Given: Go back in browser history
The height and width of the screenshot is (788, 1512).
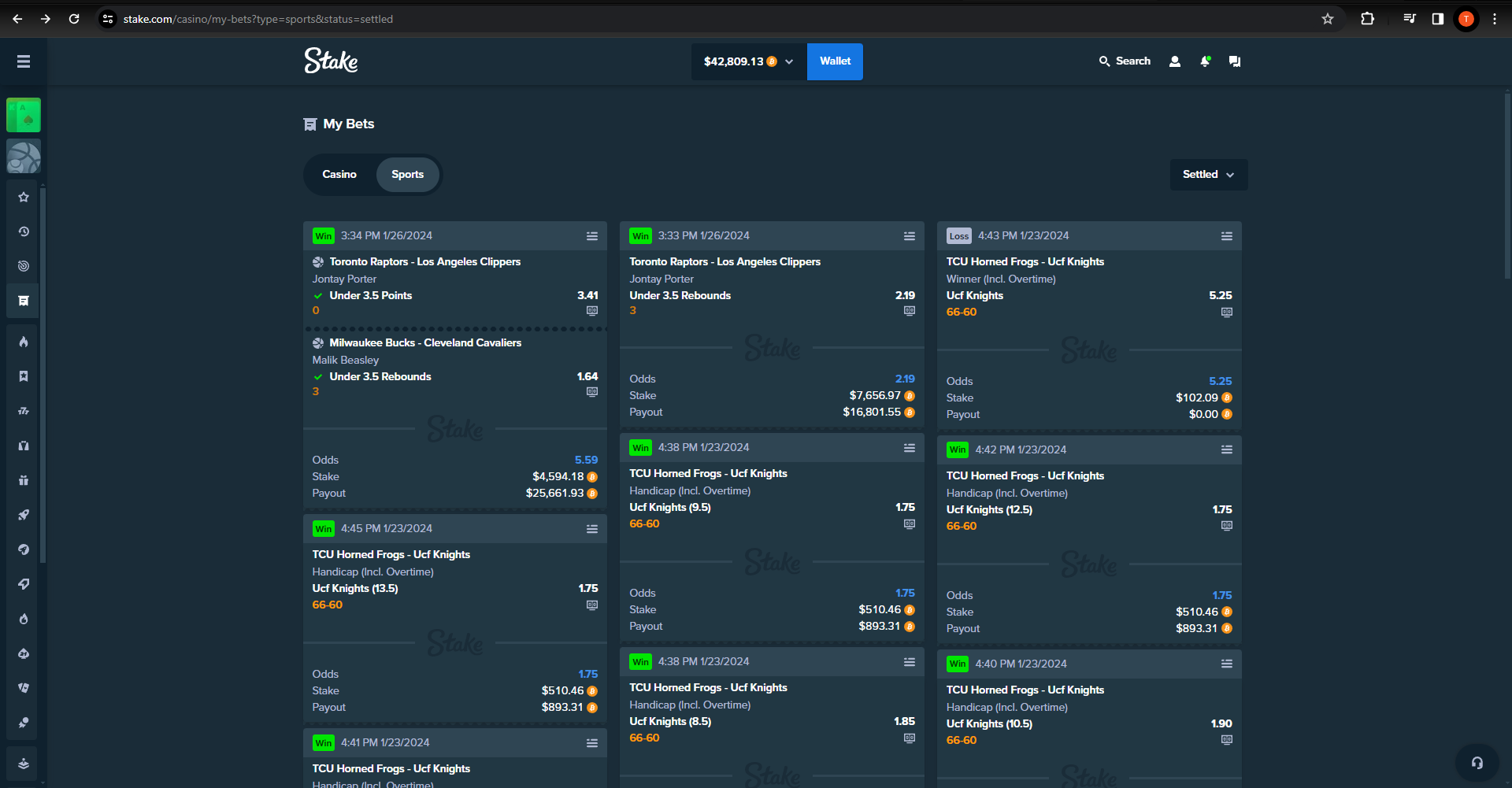Looking at the screenshot, I should pos(17,19).
